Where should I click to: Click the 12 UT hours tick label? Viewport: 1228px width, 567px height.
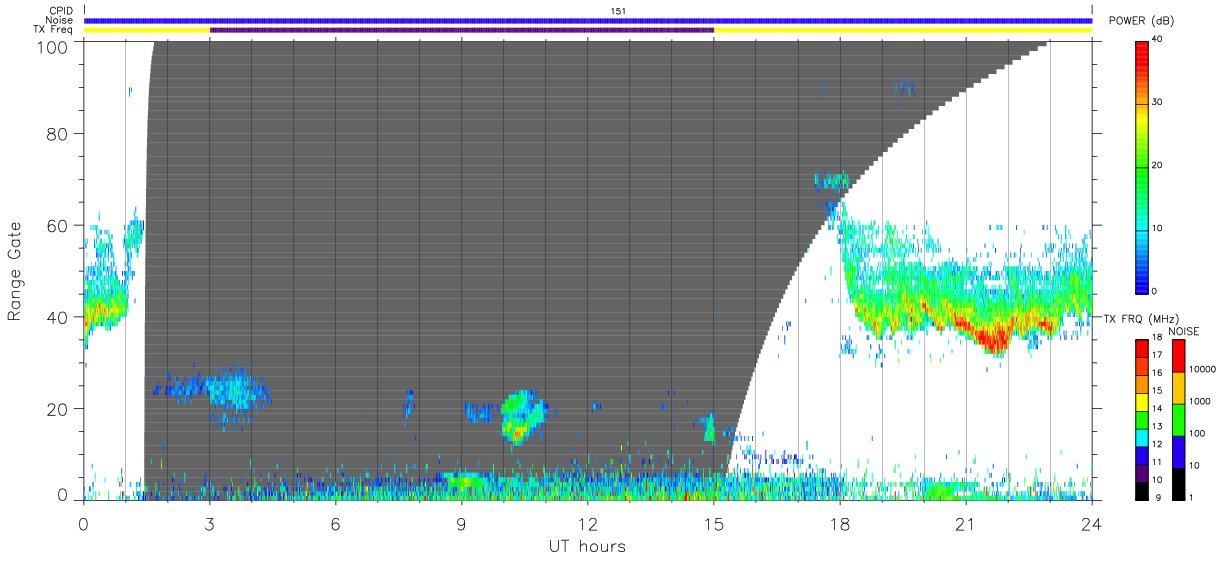click(588, 523)
